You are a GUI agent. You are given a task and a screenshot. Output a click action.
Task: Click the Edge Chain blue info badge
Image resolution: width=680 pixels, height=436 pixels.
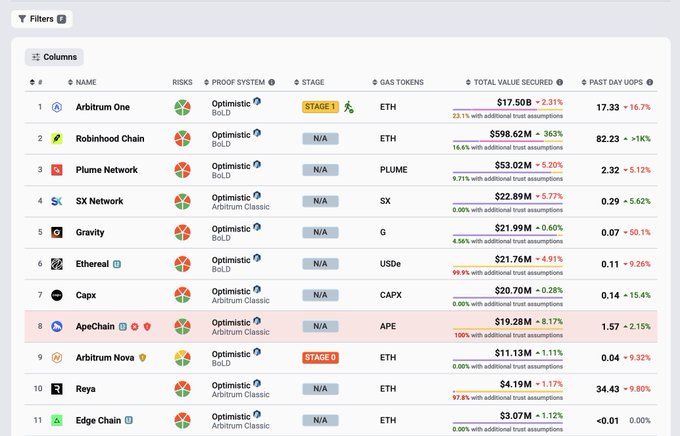[129, 420]
